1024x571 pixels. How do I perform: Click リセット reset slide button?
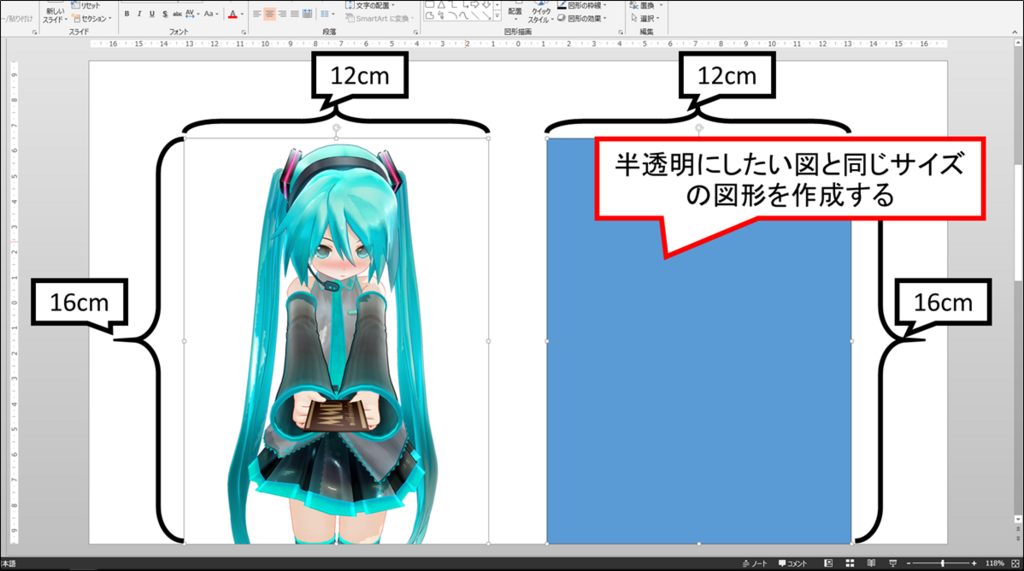pyautogui.click(x=86, y=5)
